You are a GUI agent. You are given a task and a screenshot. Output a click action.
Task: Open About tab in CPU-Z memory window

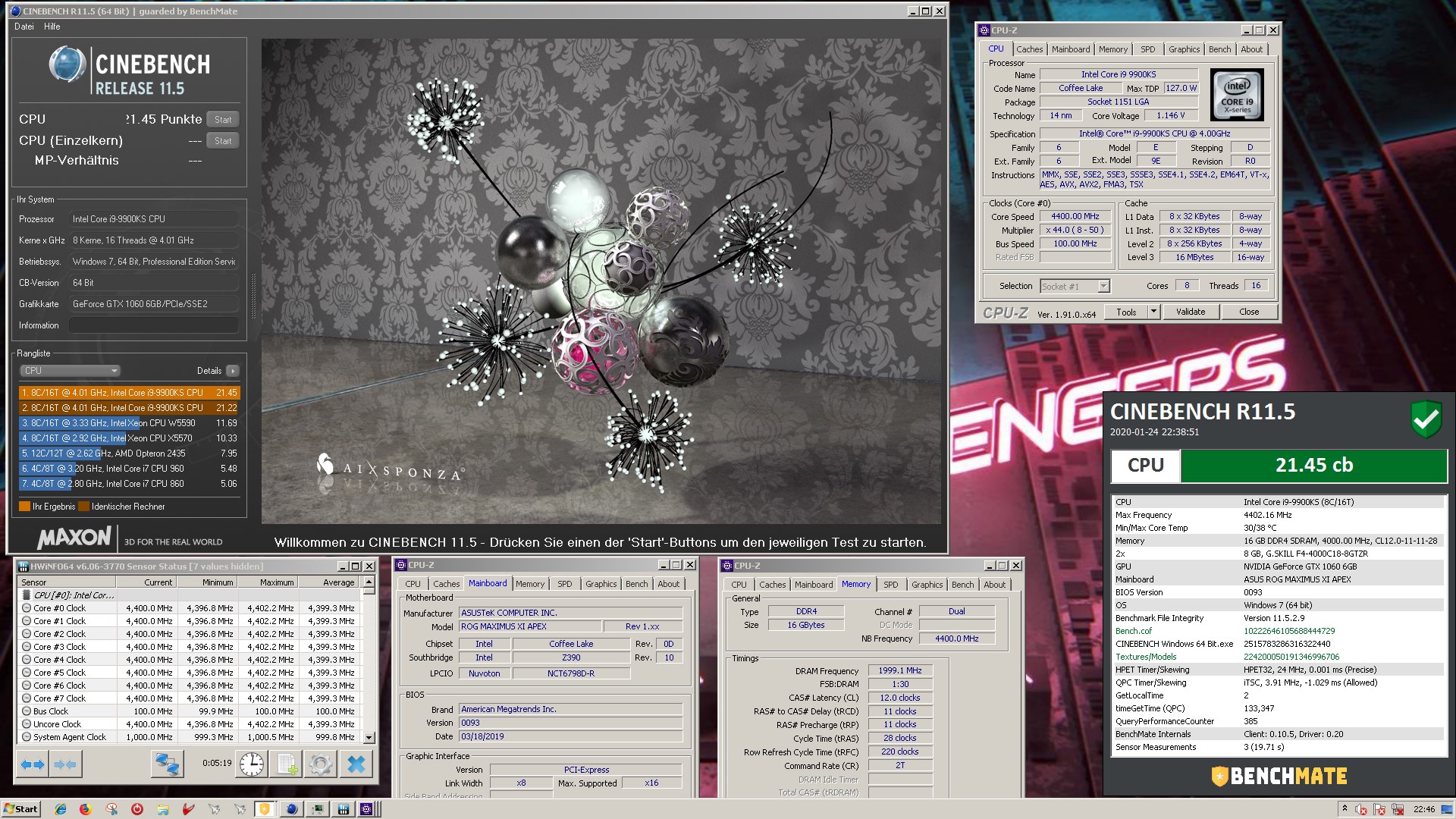click(x=994, y=585)
